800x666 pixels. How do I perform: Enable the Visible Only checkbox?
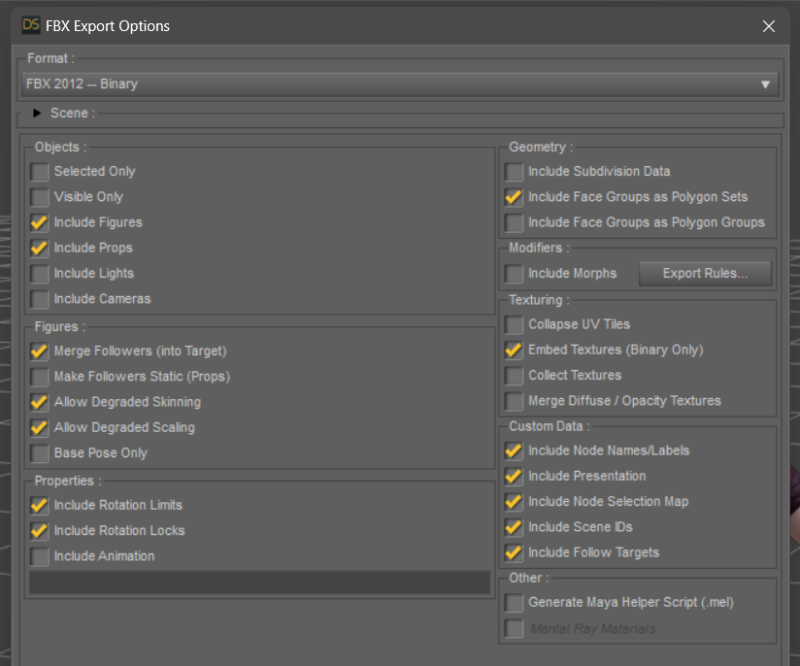(40, 197)
